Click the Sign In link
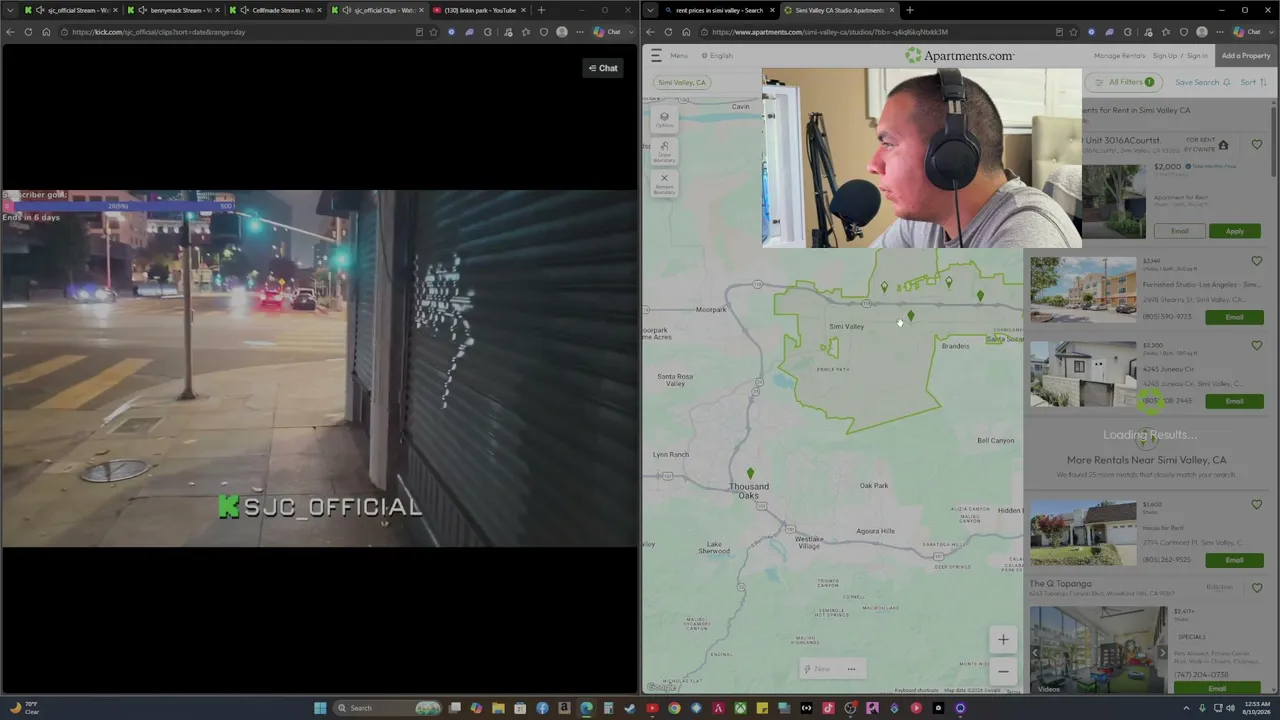 coord(1197,55)
